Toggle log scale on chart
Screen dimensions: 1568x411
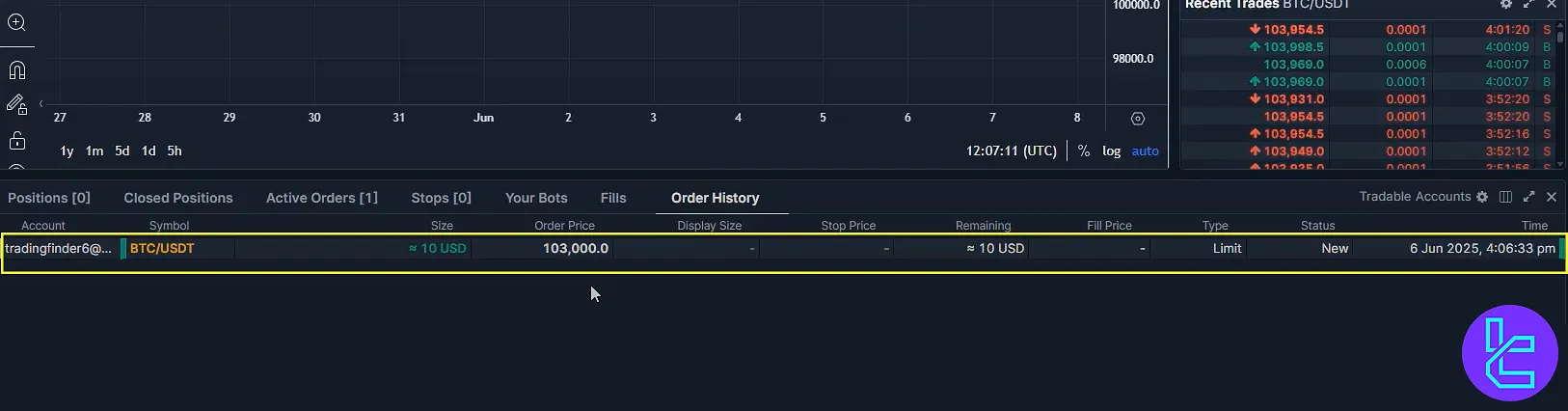click(1112, 151)
